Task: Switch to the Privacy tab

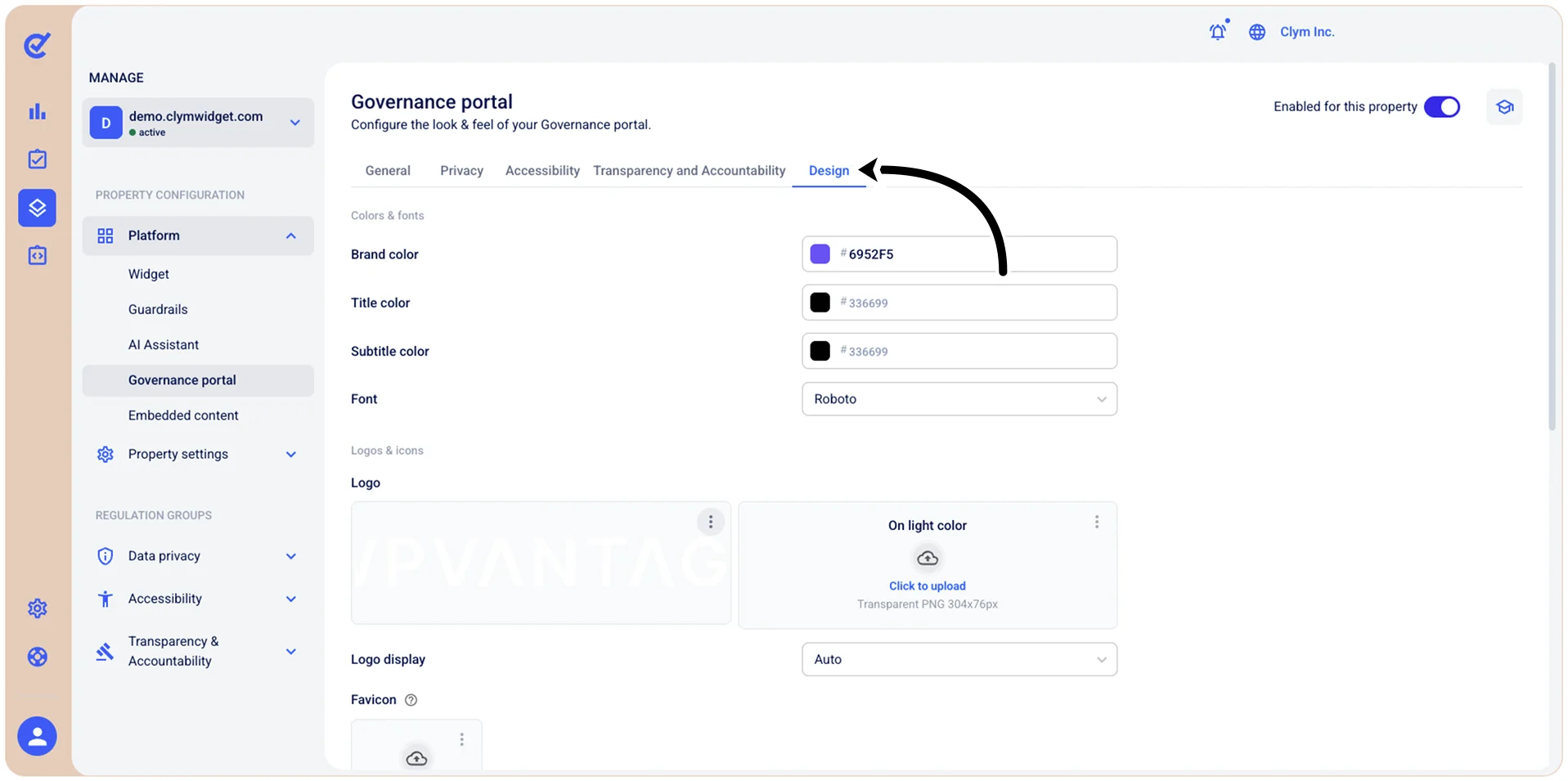Action: point(461,171)
